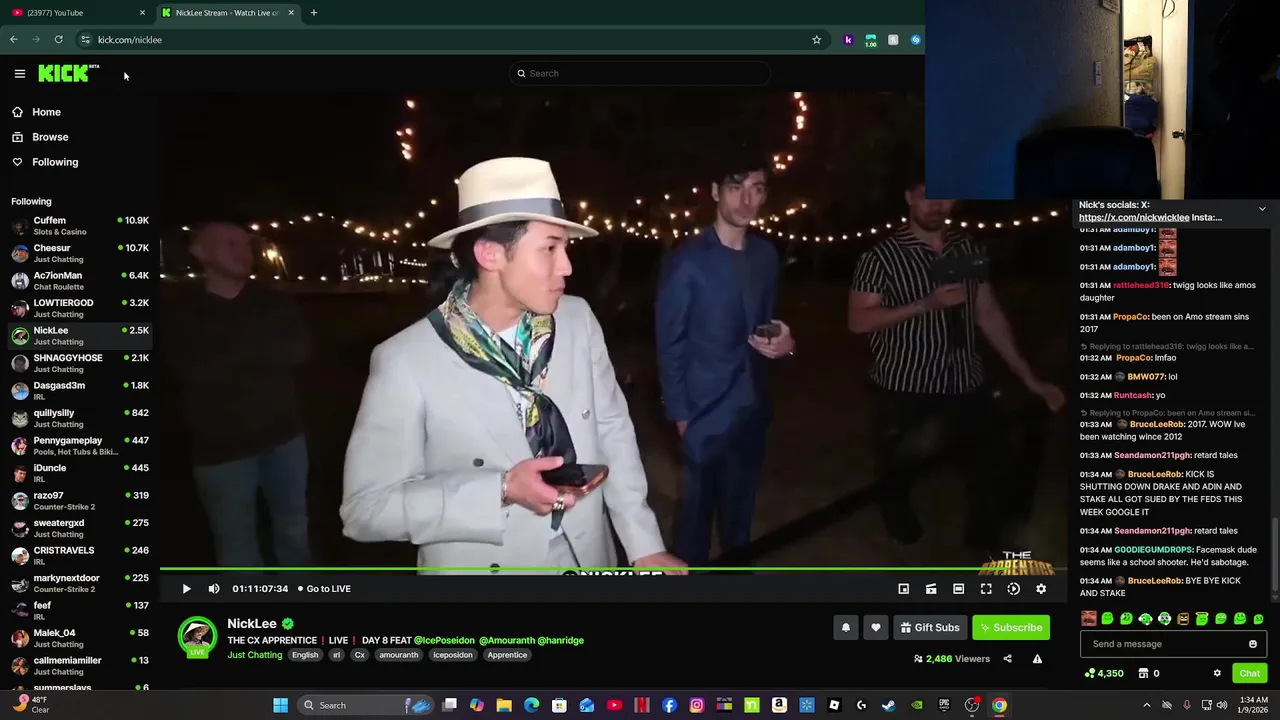The image size is (1280, 720).
Task: Select the amouranth tag
Action: point(398,655)
